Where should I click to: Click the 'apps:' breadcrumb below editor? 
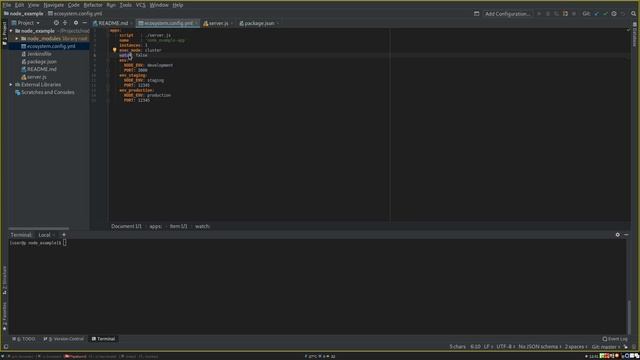click(x=156, y=226)
